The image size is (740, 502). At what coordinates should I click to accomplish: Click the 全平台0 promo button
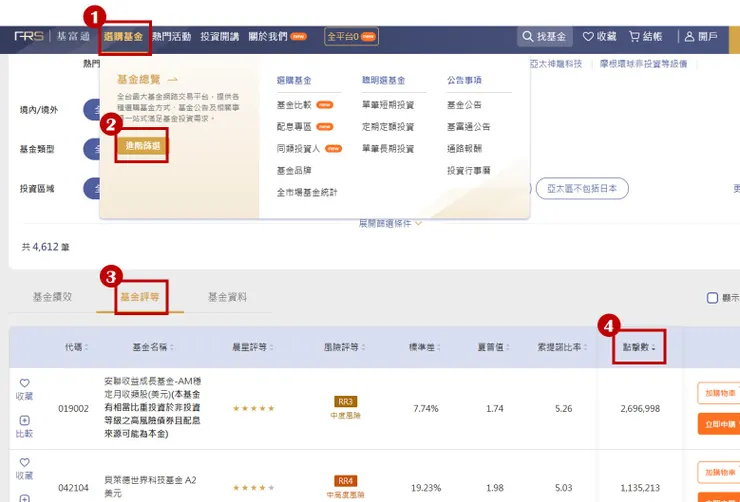[351, 36]
